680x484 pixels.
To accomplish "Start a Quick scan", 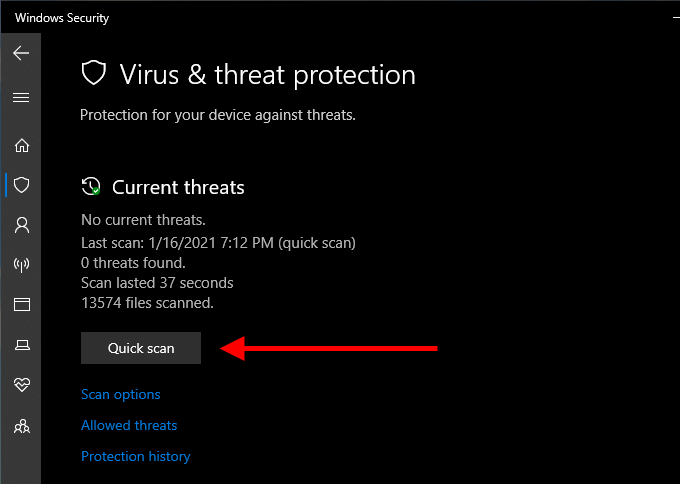I will coord(141,348).
